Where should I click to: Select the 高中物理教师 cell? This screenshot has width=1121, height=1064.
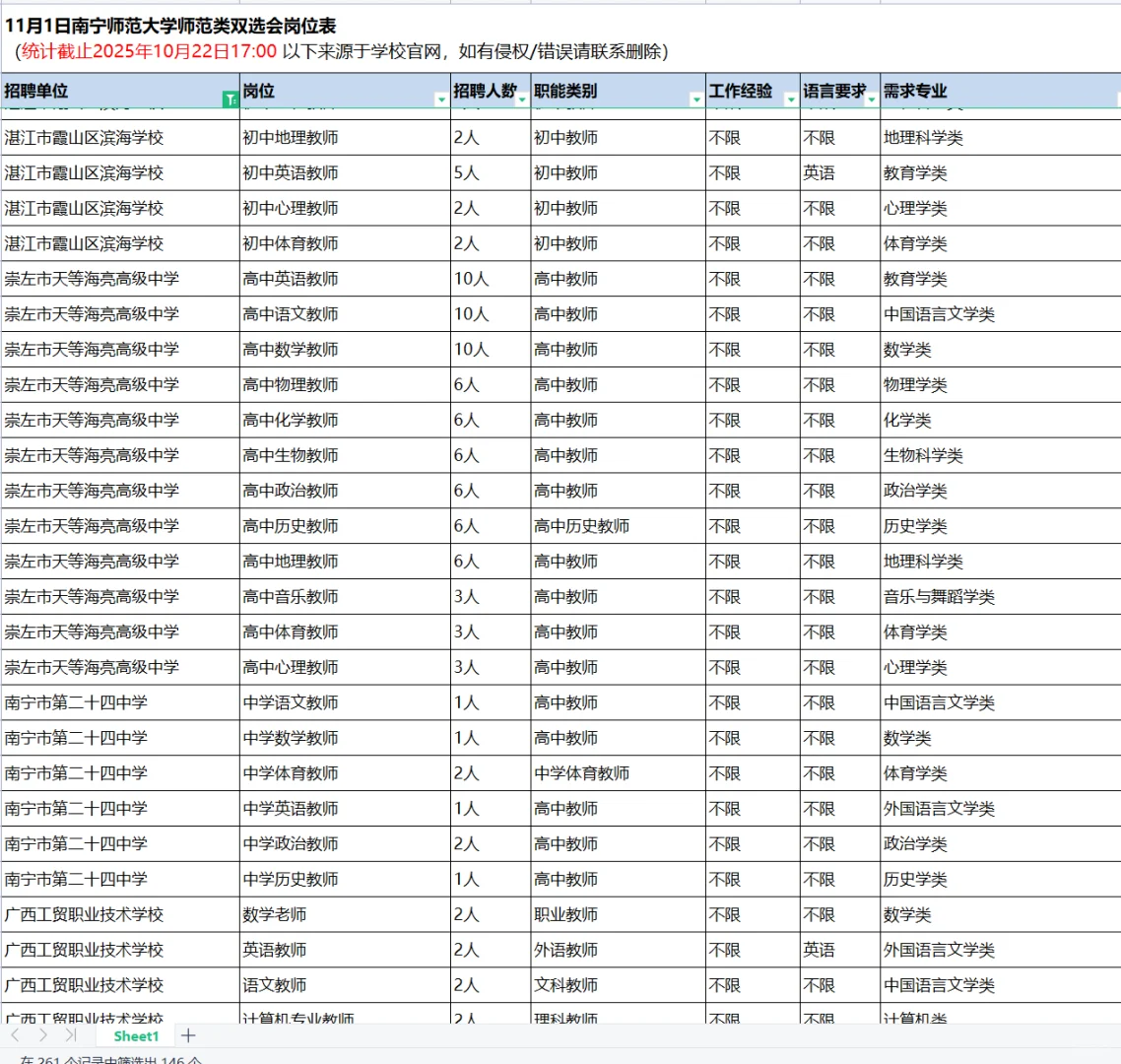[x=345, y=384]
